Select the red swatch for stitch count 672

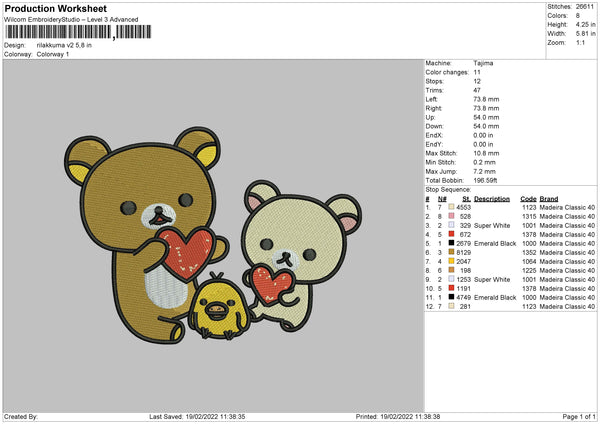coord(451,234)
